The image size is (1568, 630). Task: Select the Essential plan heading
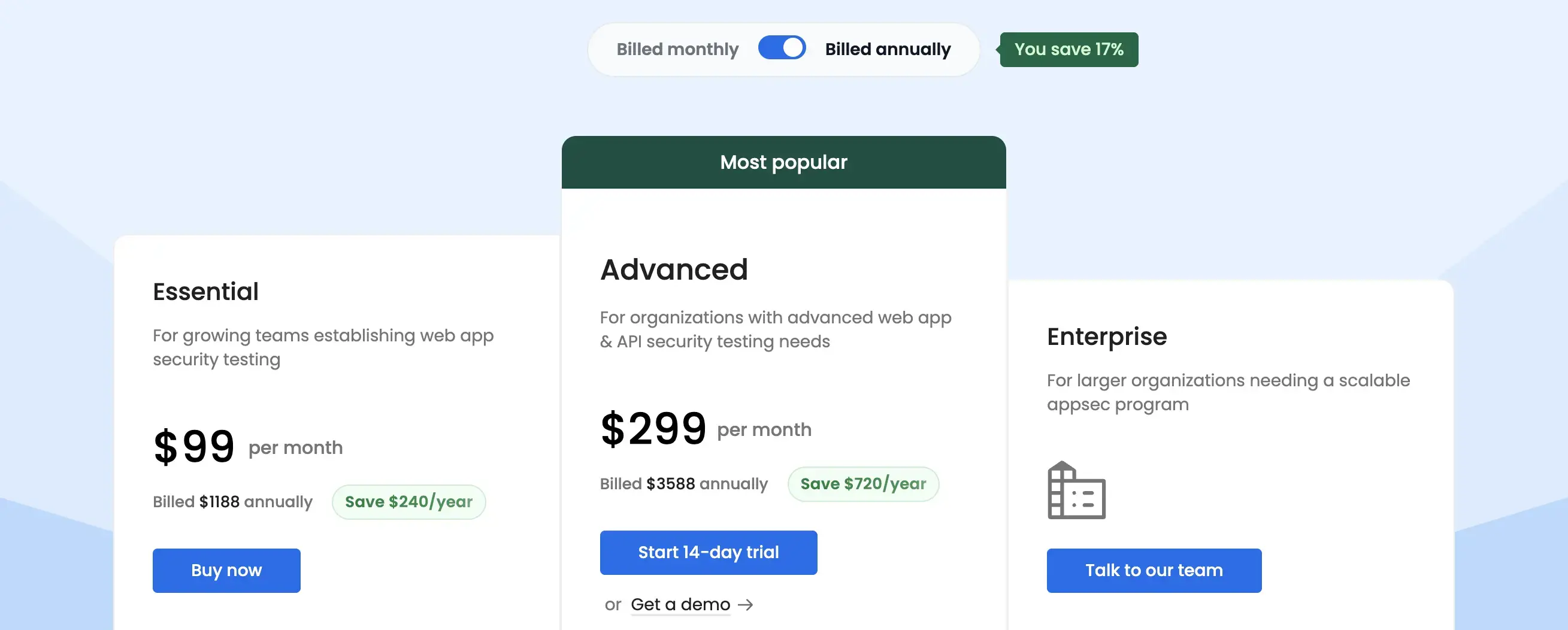click(206, 292)
